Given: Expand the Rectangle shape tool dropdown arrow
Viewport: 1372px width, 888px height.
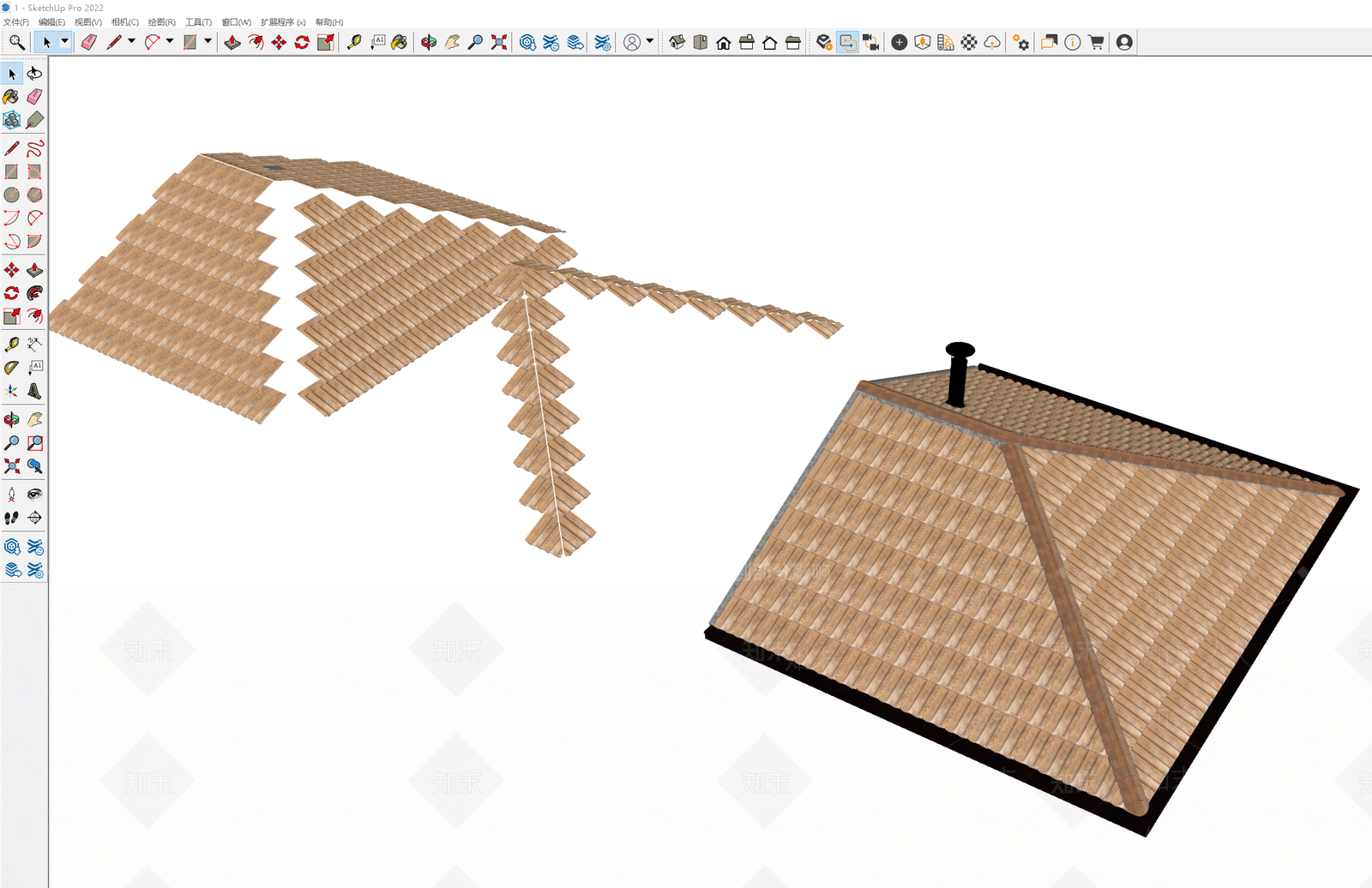Looking at the screenshot, I should tap(208, 41).
